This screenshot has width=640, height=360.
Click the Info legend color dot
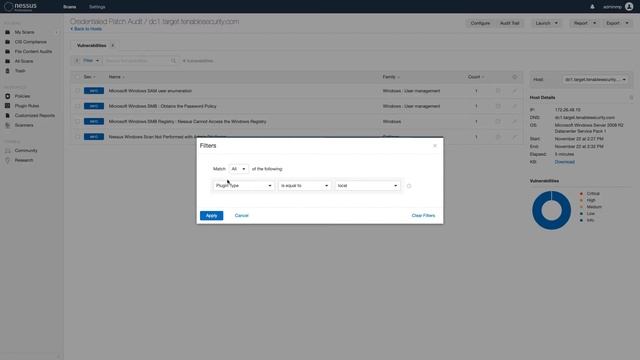click(x=581, y=220)
